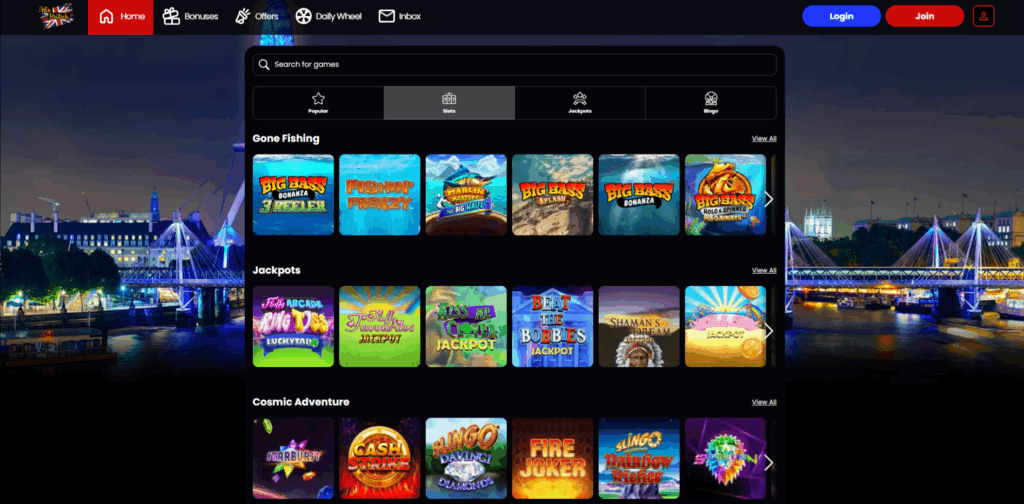Image resolution: width=1024 pixels, height=504 pixels.
Task: Click the magnifying glass search icon
Action: (264, 65)
